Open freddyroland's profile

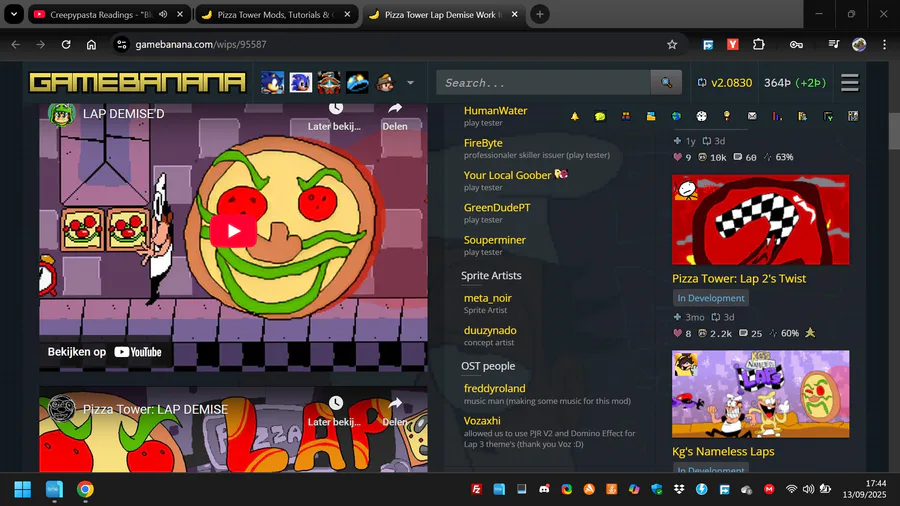pos(494,388)
